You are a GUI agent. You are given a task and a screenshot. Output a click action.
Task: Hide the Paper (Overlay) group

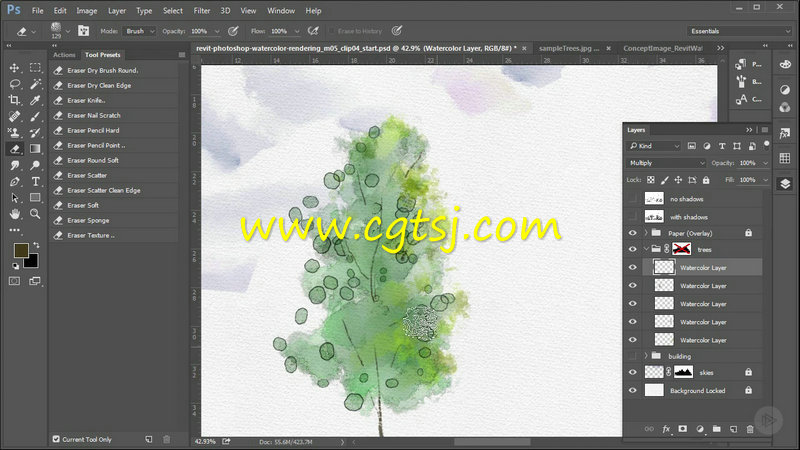[633, 233]
